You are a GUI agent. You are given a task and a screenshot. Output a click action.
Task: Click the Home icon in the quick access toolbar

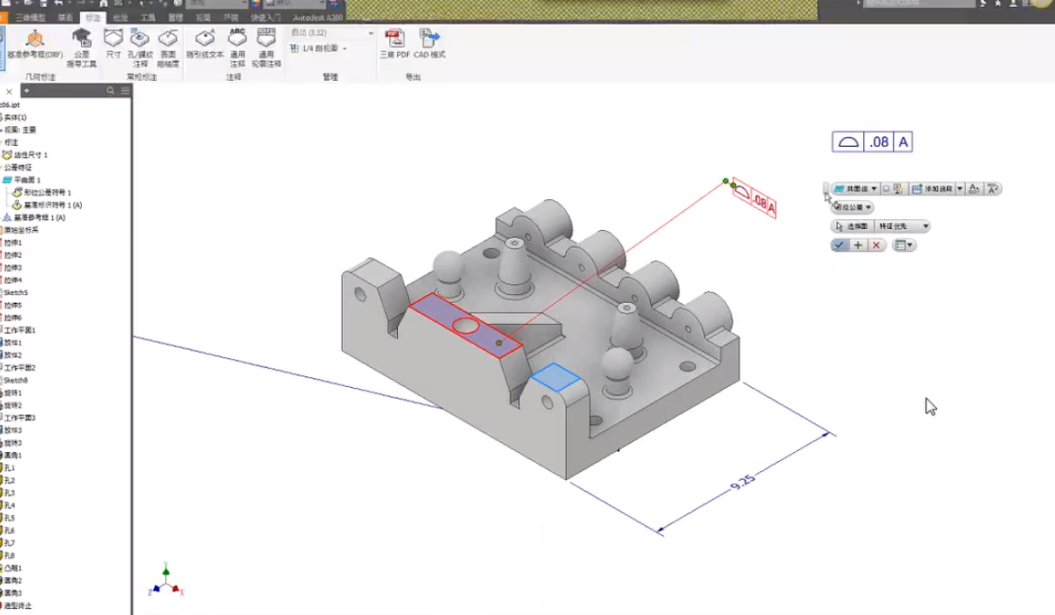(104, 4)
